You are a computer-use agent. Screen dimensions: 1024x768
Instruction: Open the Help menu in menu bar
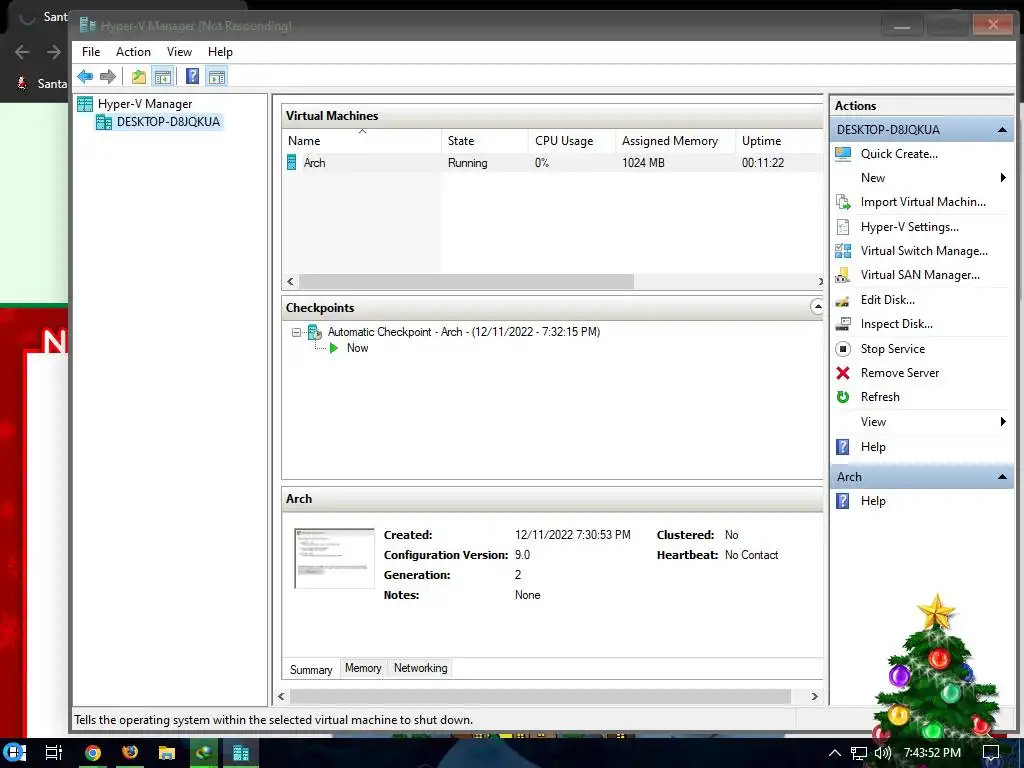pos(220,52)
